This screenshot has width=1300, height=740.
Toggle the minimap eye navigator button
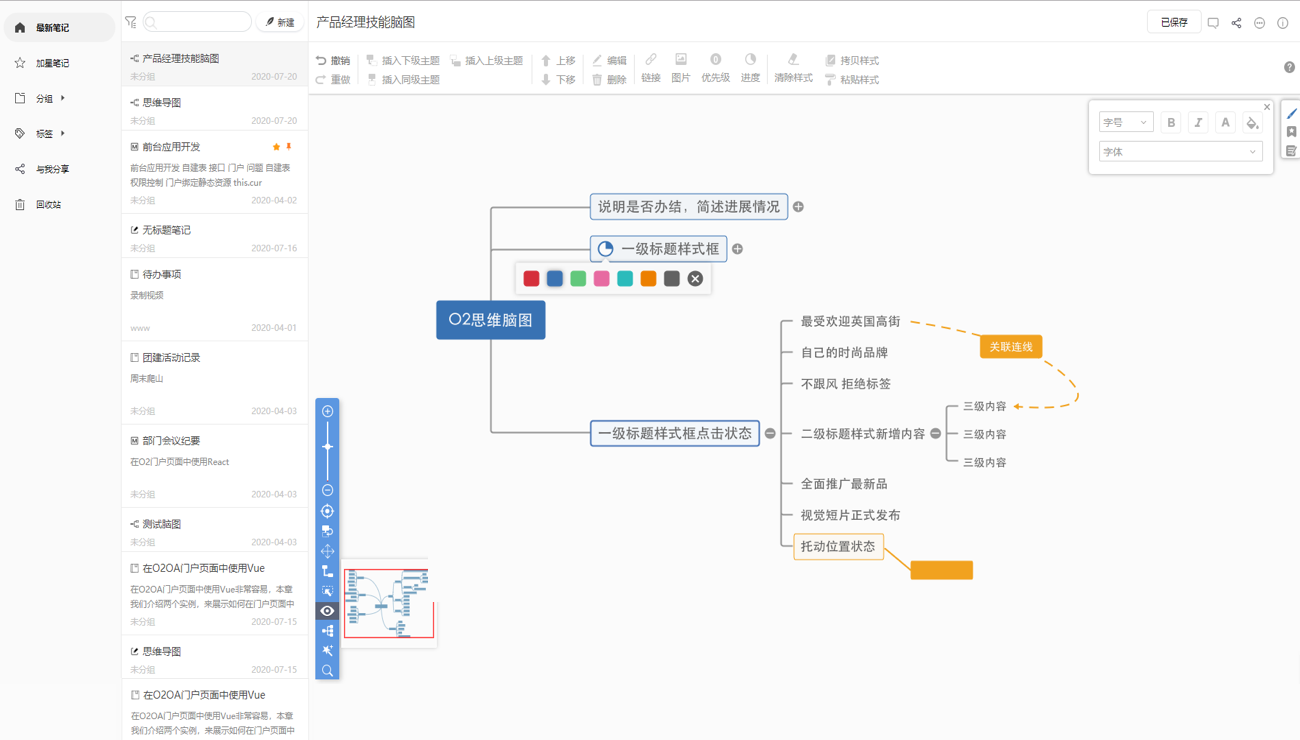tap(327, 611)
